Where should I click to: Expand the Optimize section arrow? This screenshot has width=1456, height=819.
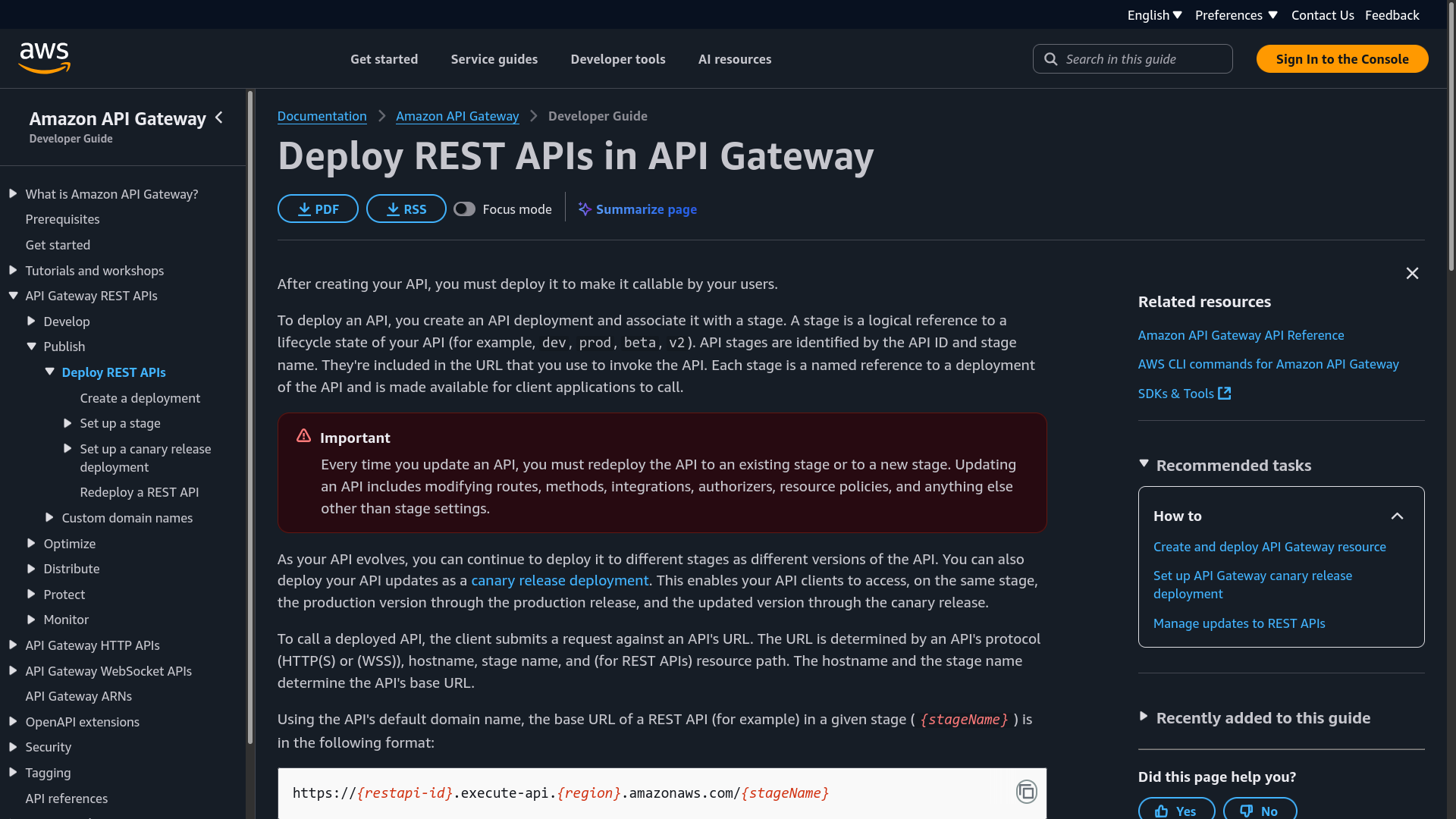(31, 544)
